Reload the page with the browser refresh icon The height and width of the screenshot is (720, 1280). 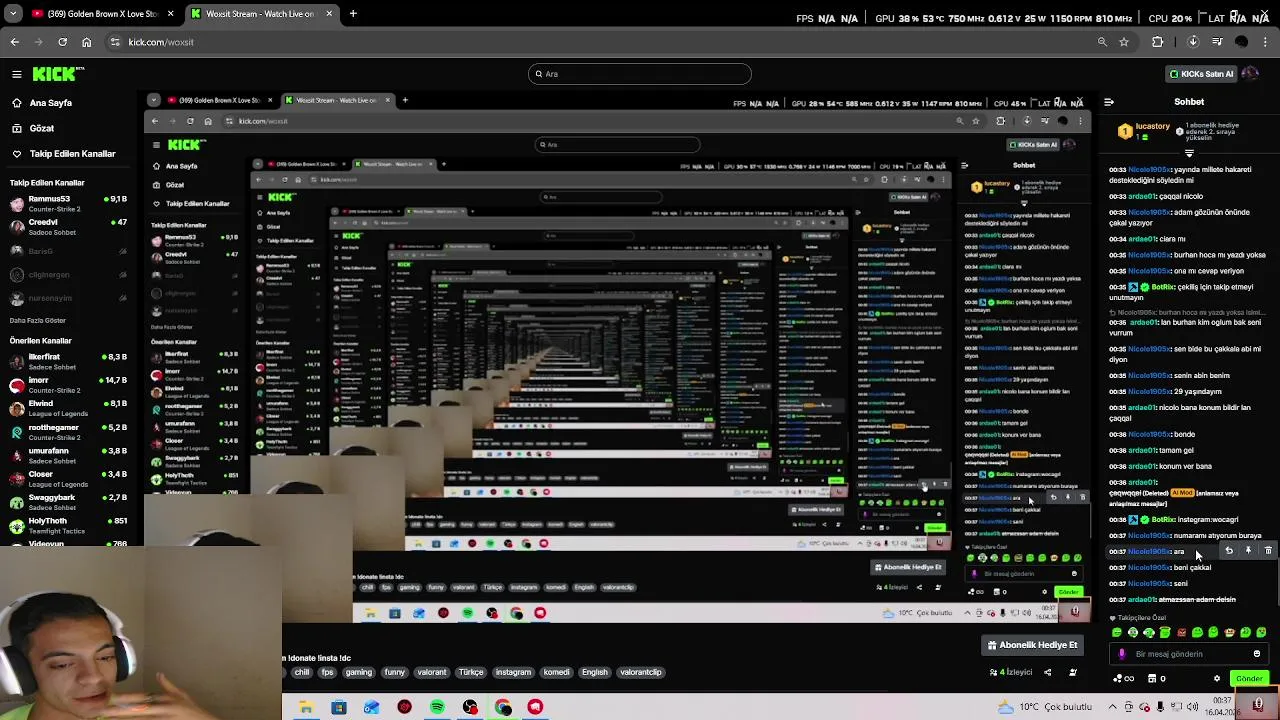(x=62, y=42)
